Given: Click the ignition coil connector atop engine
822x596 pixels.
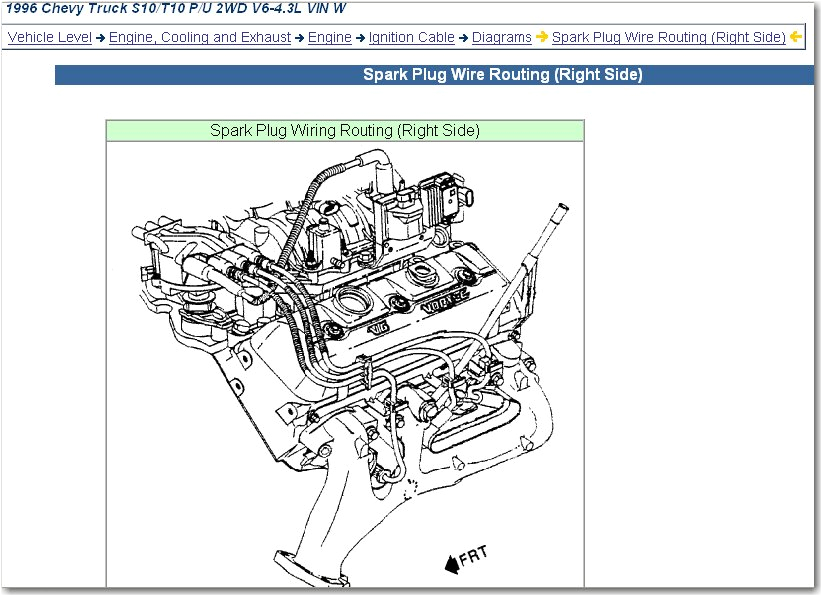Looking at the screenshot, I should pyautogui.click(x=441, y=190).
